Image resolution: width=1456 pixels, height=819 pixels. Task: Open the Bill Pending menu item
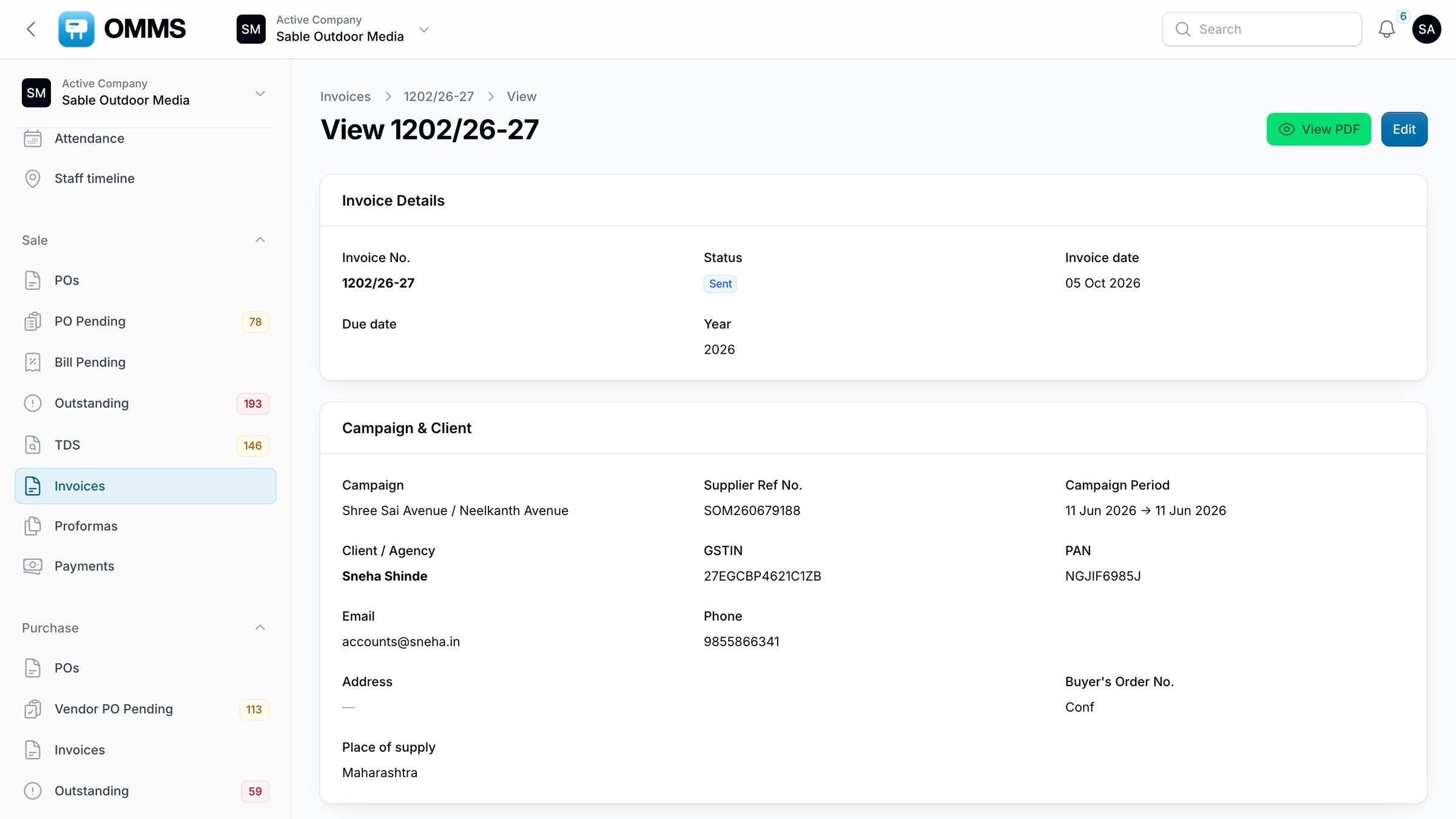(146, 362)
